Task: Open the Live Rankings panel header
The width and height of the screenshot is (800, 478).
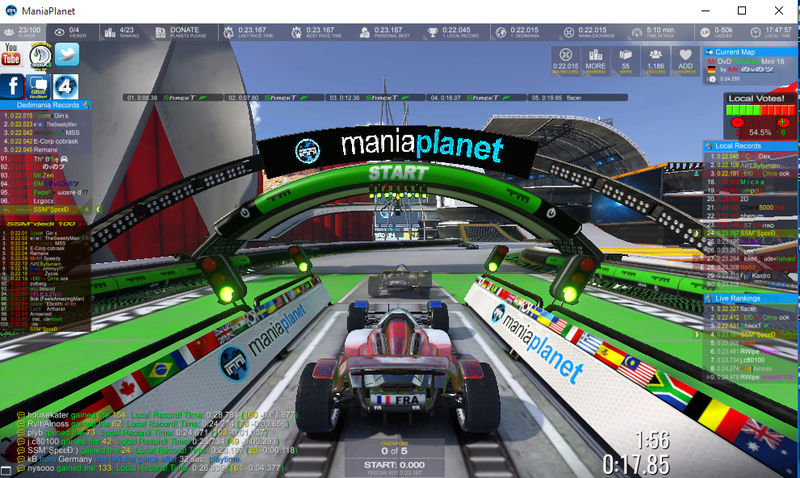Action: pyautogui.click(x=750, y=298)
